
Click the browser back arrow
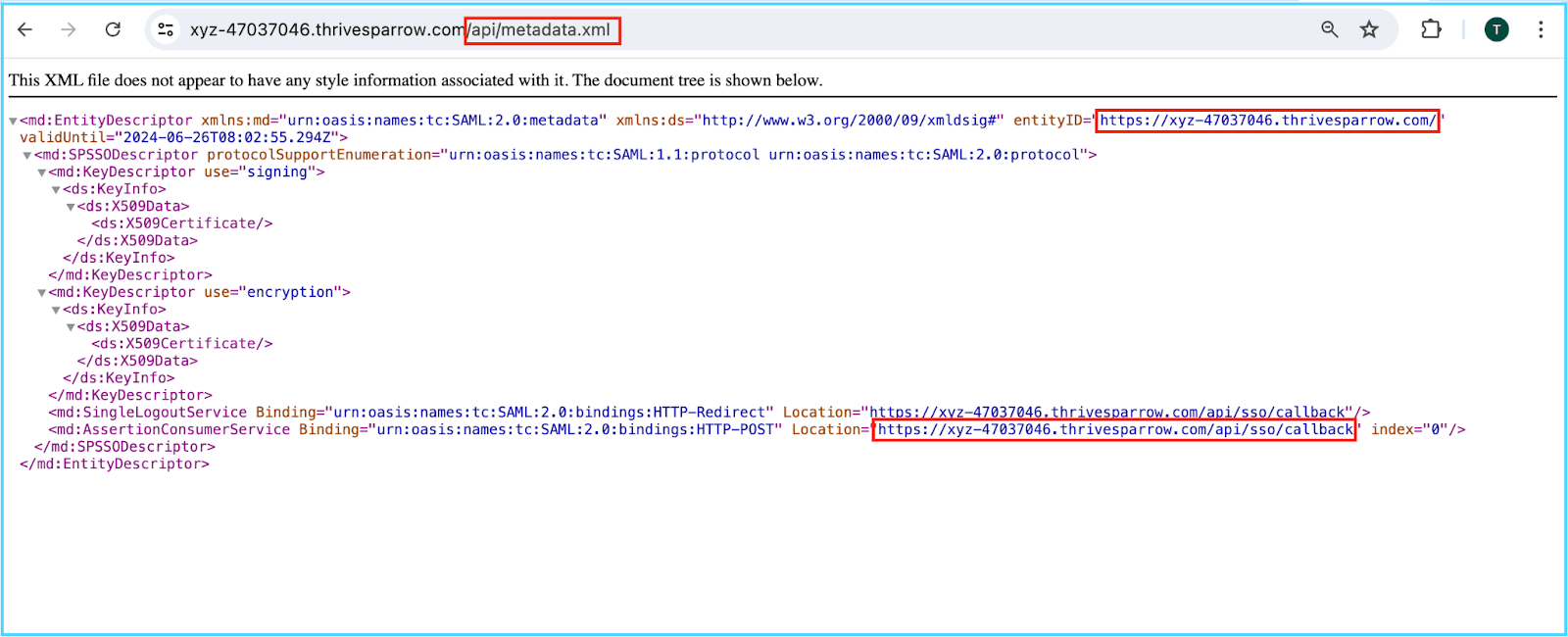[25, 29]
